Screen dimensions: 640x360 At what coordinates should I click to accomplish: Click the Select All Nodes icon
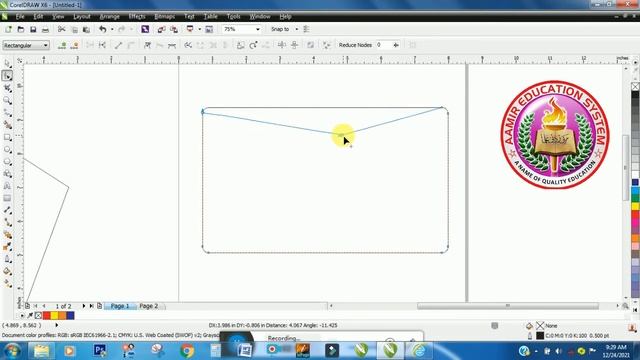(326, 45)
